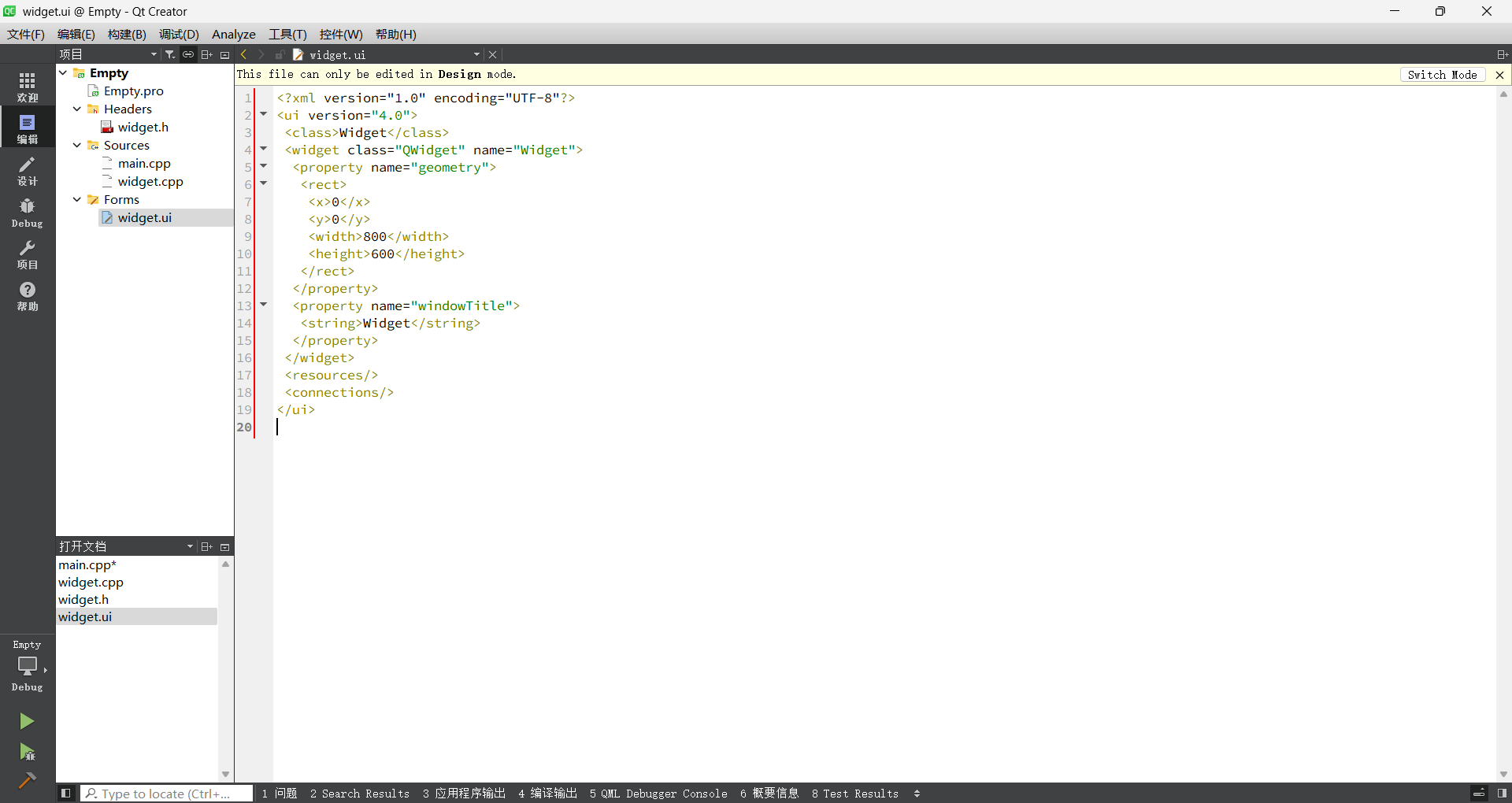Collapse the Empty project tree node
The width and height of the screenshot is (1512, 803).
coord(63,72)
